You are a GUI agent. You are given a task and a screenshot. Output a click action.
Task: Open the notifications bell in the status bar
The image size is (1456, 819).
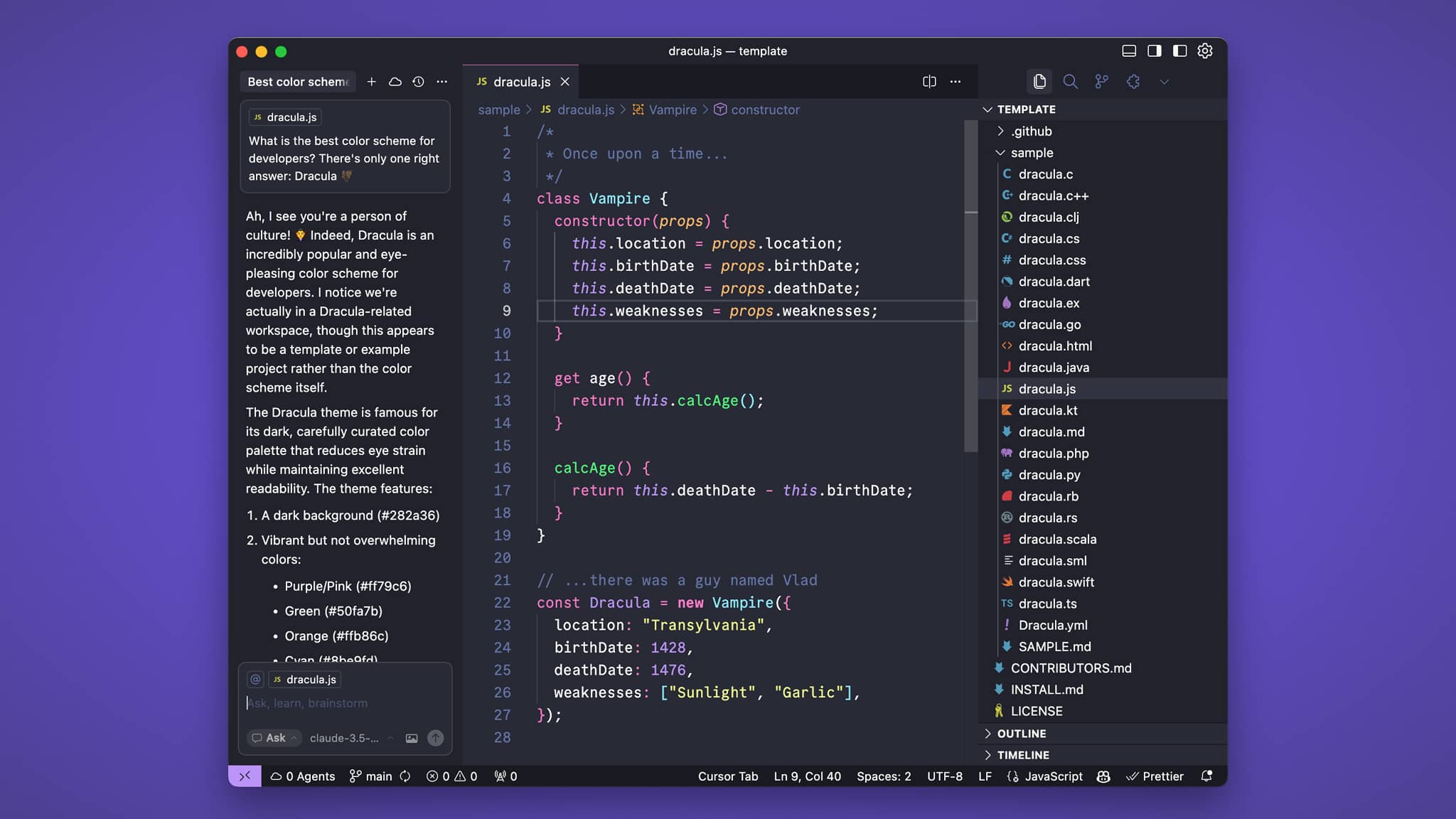pos(1207,776)
